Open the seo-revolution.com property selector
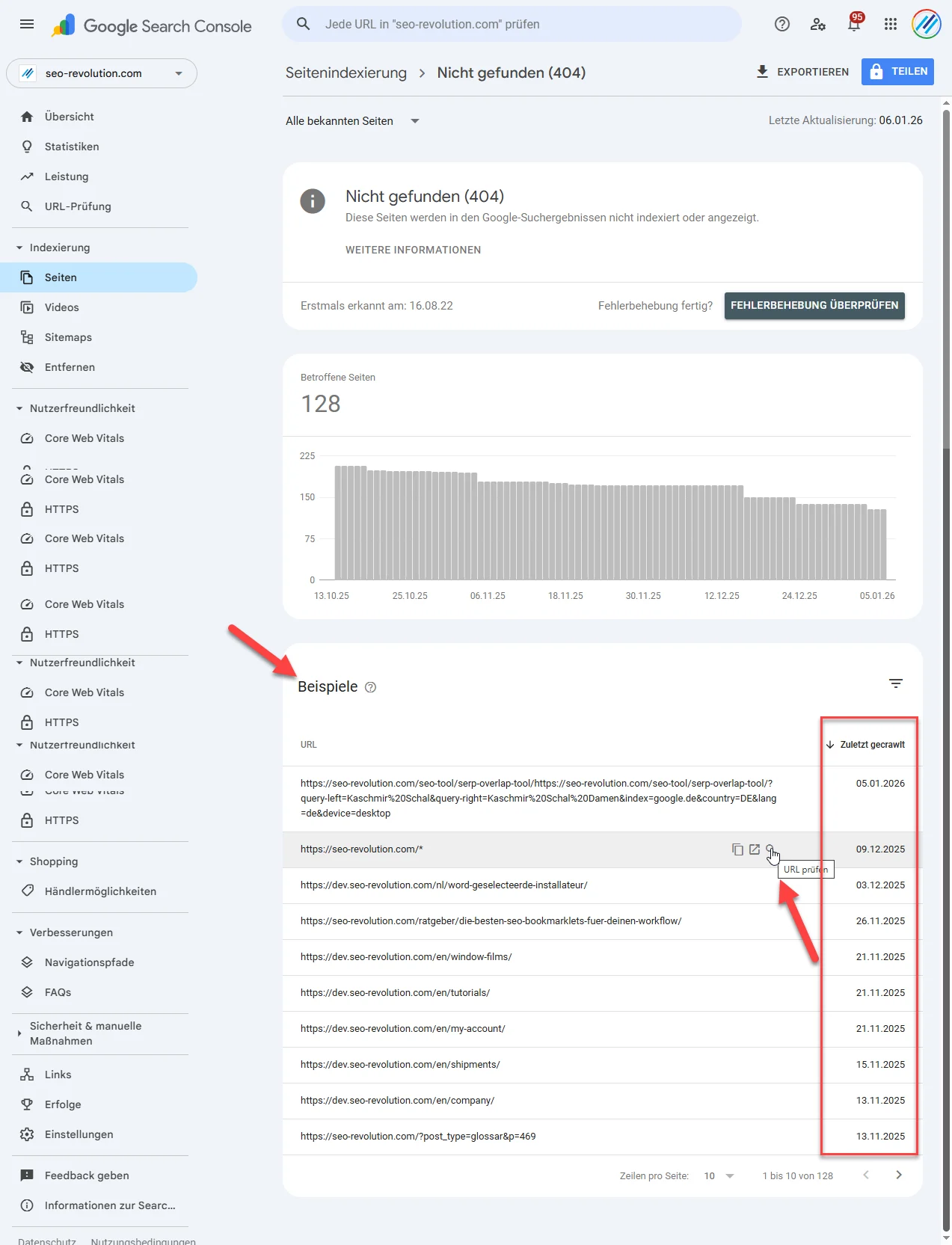The width and height of the screenshot is (952, 1245). point(102,73)
